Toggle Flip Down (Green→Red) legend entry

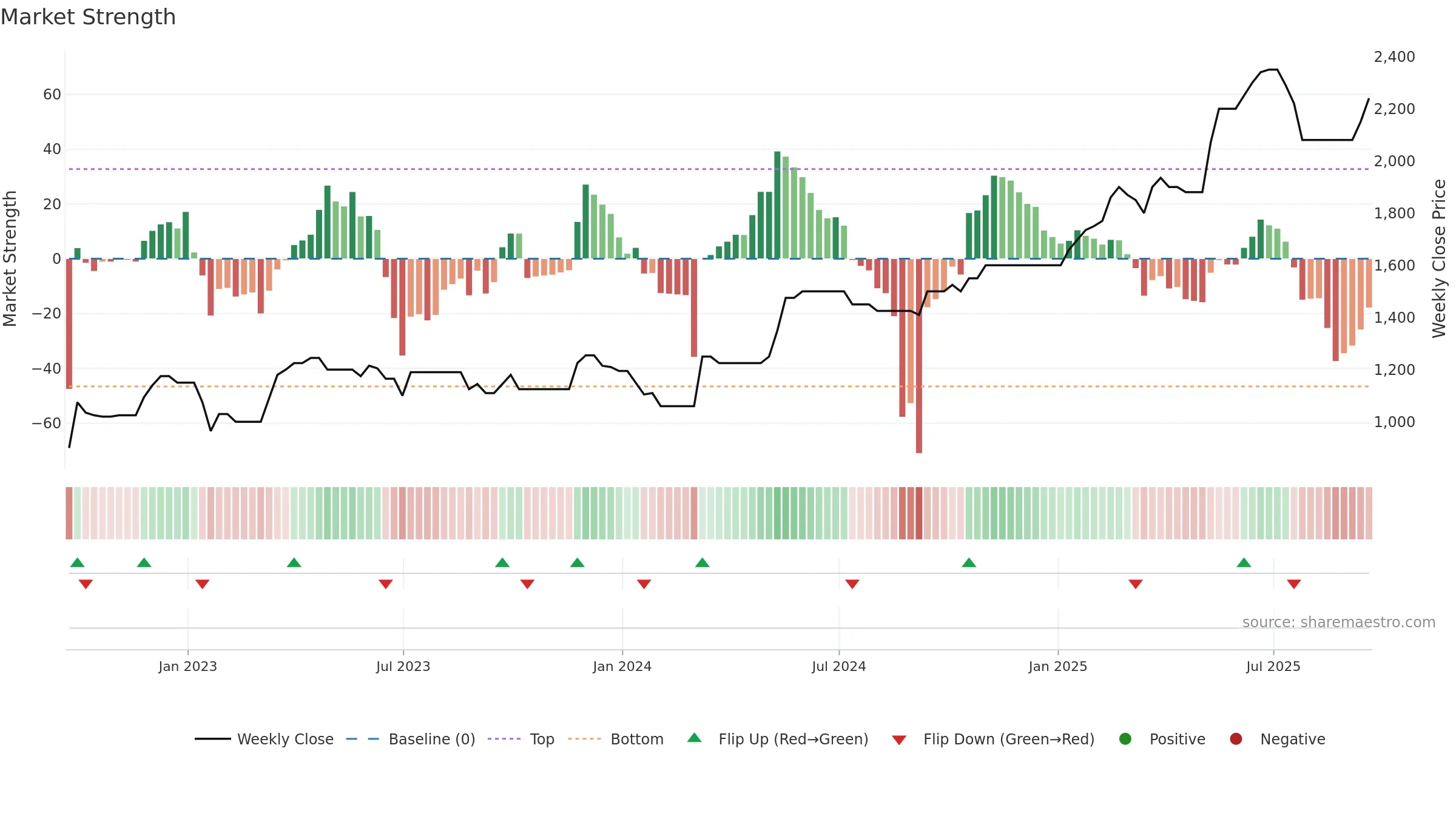click(993, 739)
